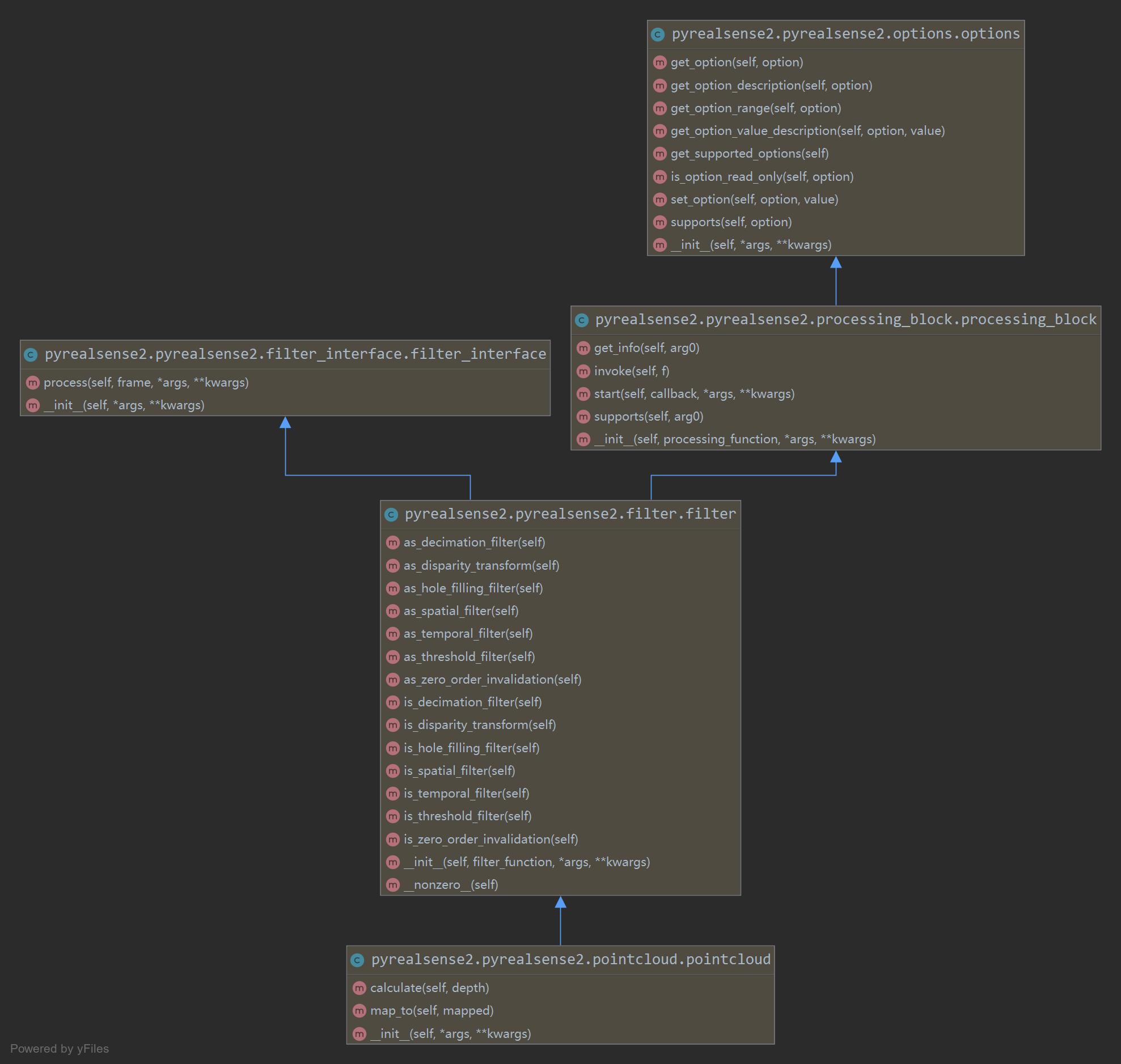The image size is (1121, 1064).
Task: Click the method icon next to as_decimation_filter
Action: (x=392, y=543)
